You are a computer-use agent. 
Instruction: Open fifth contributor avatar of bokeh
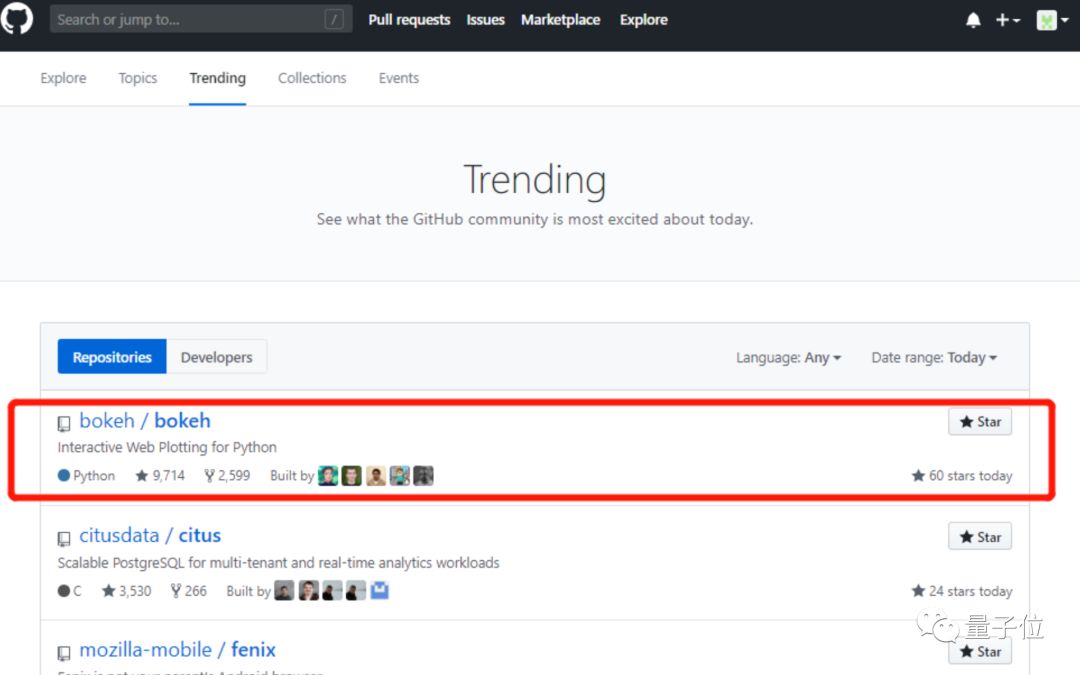(424, 475)
